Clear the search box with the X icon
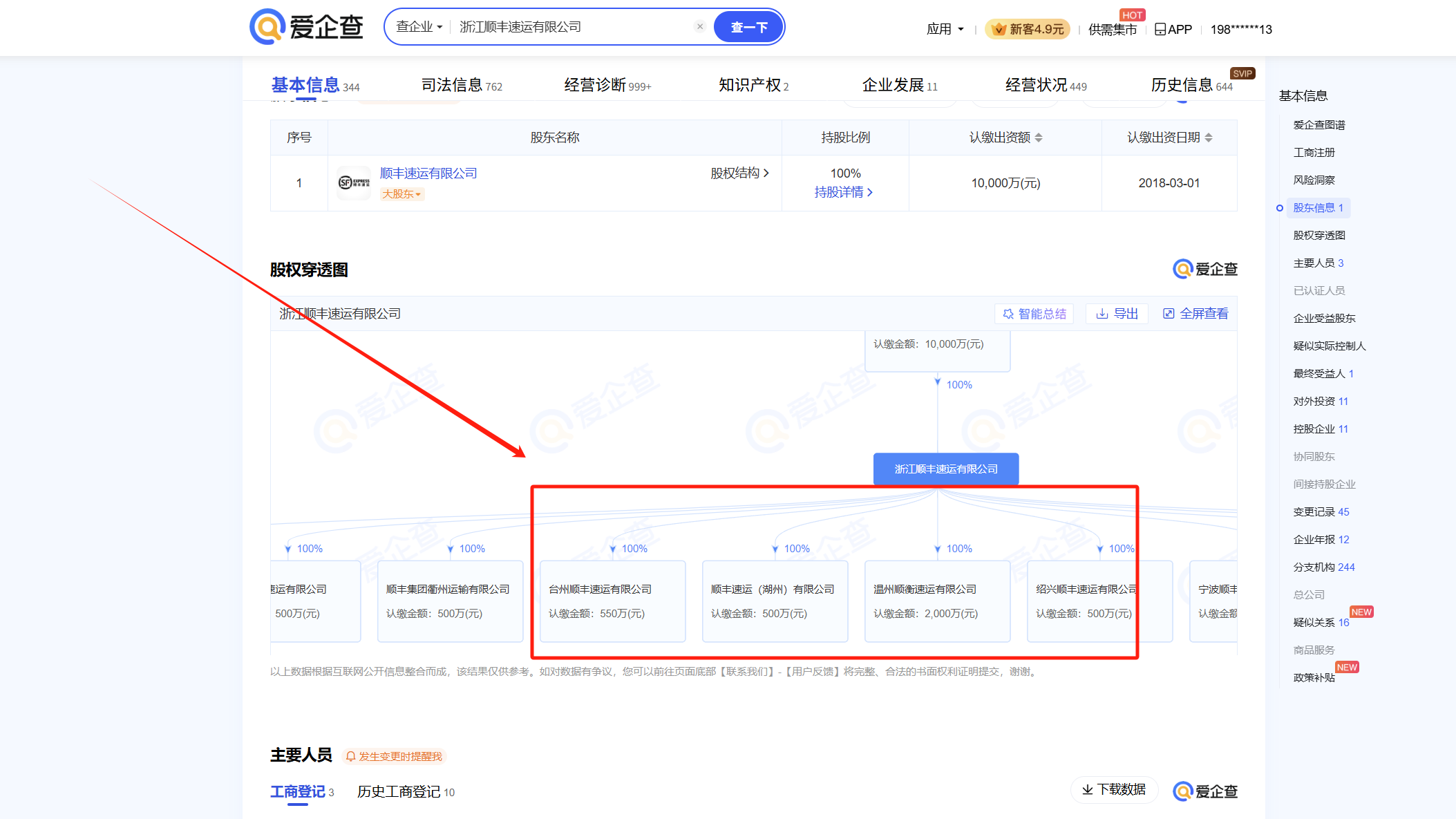Screen dimensions: 1456x819 (700, 26)
